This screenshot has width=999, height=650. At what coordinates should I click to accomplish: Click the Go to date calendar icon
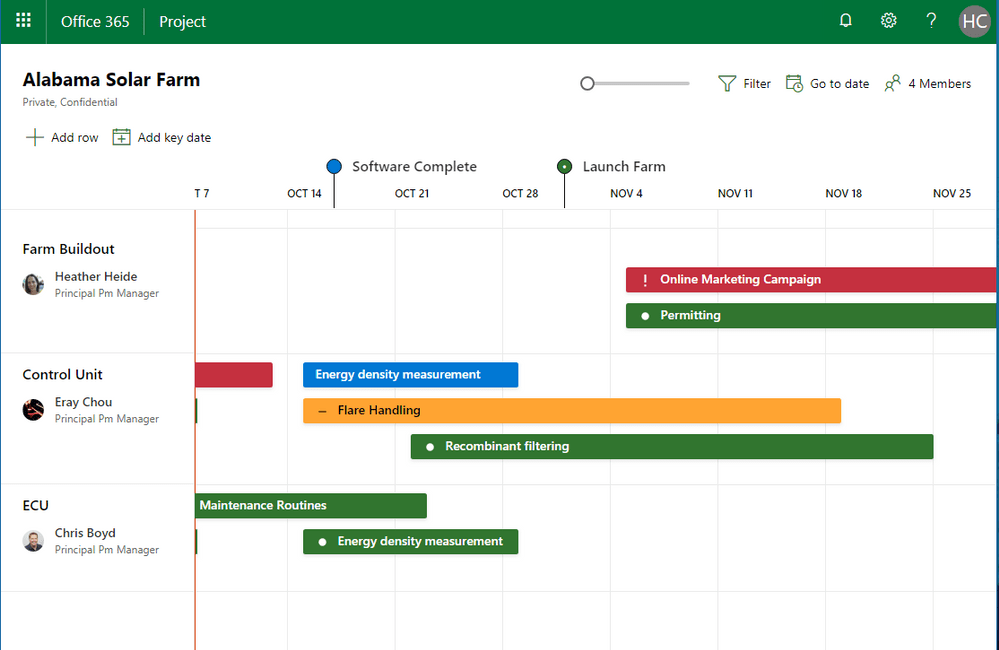tap(794, 84)
